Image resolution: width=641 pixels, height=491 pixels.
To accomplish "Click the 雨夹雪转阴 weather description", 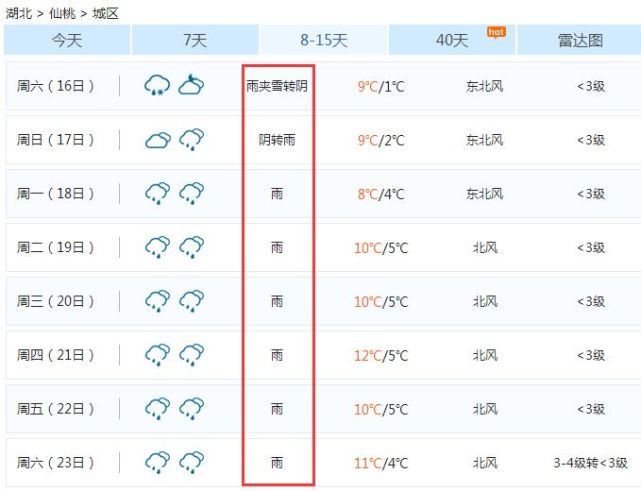I will [x=277, y=86].
